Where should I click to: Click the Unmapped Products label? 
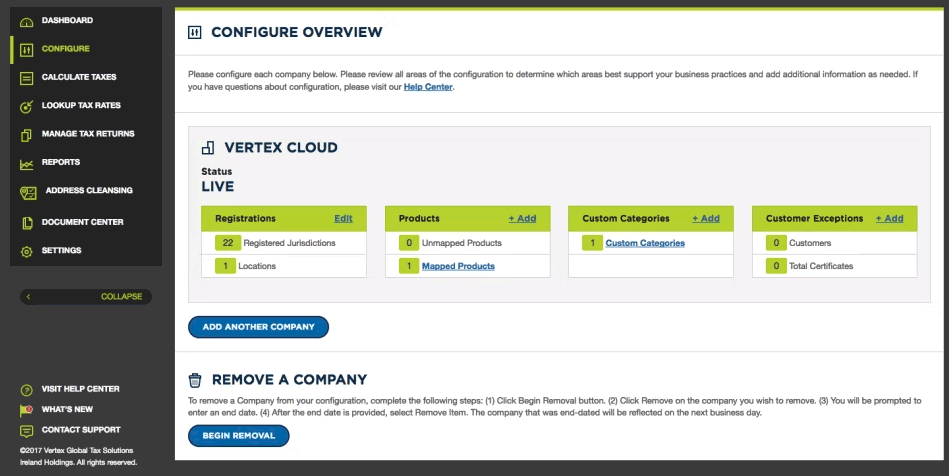pyautogui.click(x=462, y=243)
